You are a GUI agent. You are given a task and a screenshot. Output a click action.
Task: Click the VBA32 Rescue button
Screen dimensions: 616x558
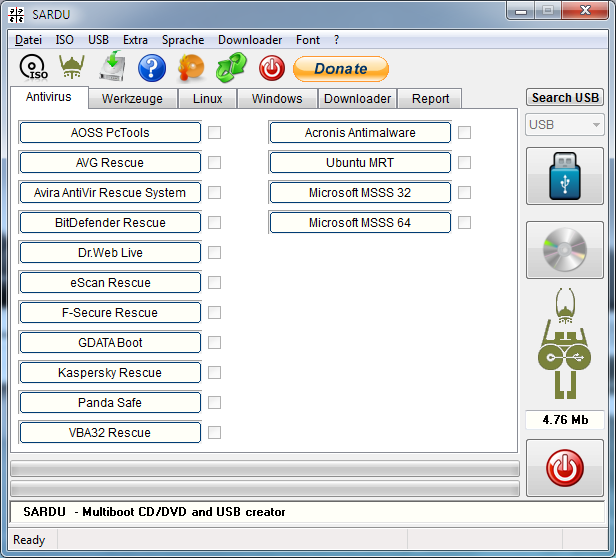110,433
